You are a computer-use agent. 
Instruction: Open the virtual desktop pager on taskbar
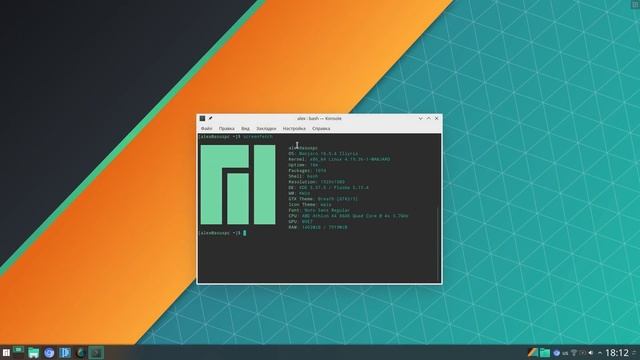18,352
